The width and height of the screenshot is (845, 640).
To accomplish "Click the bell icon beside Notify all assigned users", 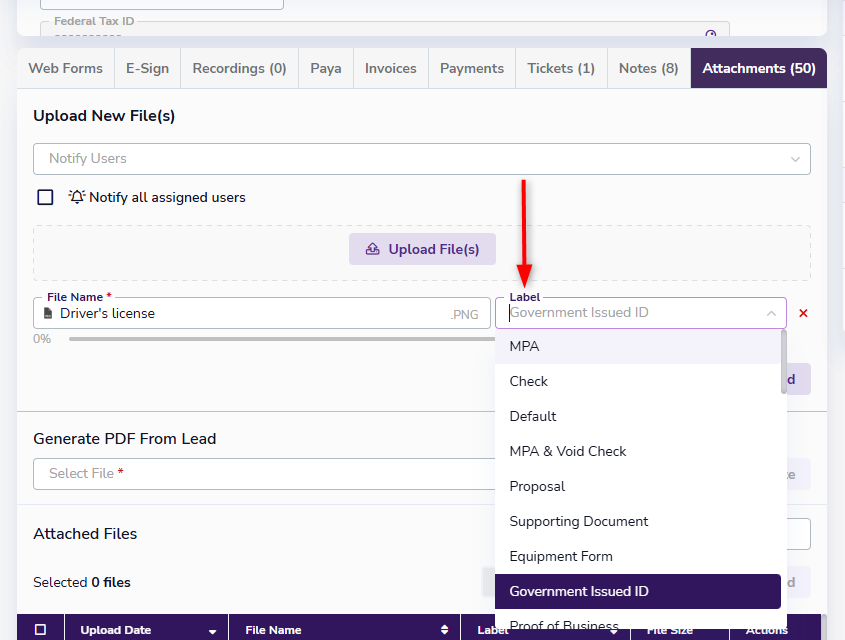I will pos(77,197).
